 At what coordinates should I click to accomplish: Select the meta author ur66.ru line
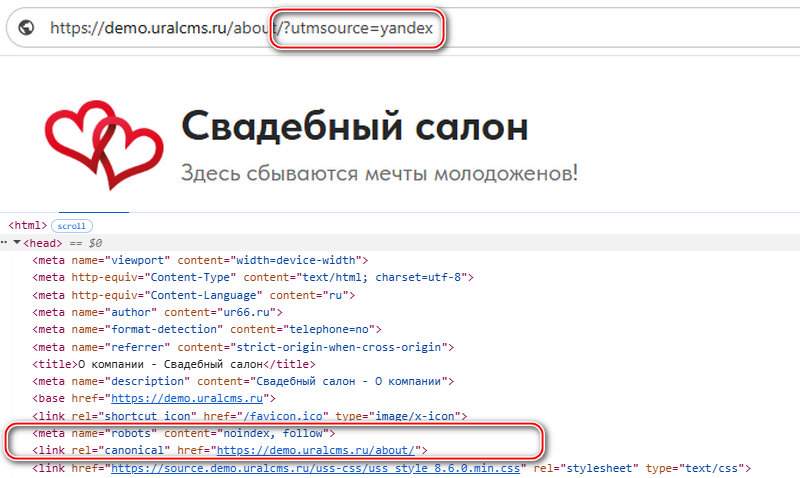(x=157, y=312)
